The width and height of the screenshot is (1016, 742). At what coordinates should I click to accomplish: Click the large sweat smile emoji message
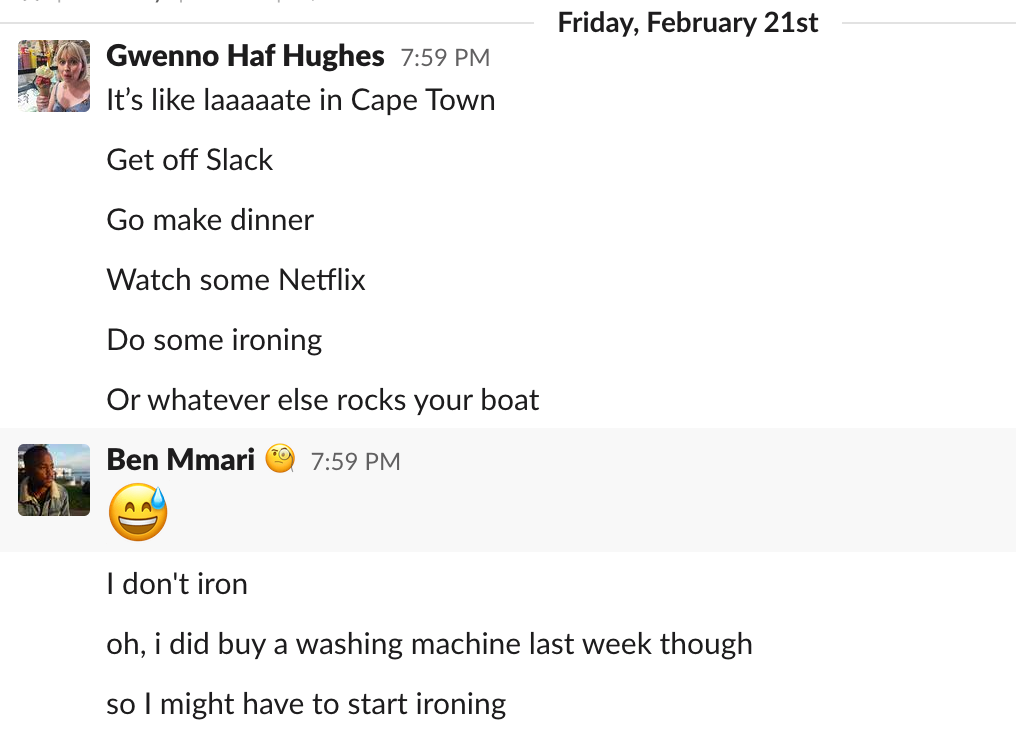click(x=138, y=512)
